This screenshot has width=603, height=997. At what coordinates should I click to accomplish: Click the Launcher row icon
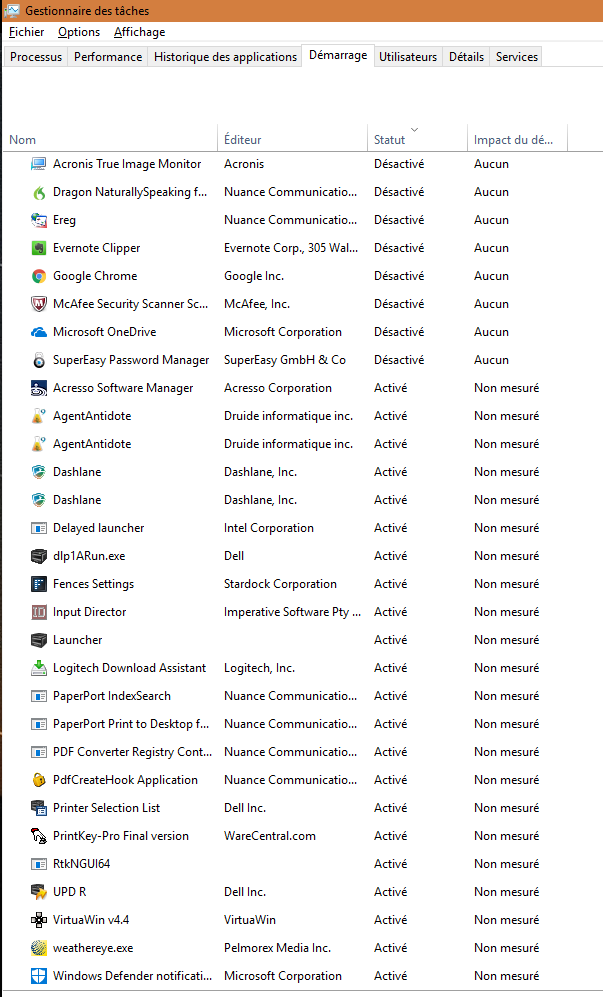point(39,640)
